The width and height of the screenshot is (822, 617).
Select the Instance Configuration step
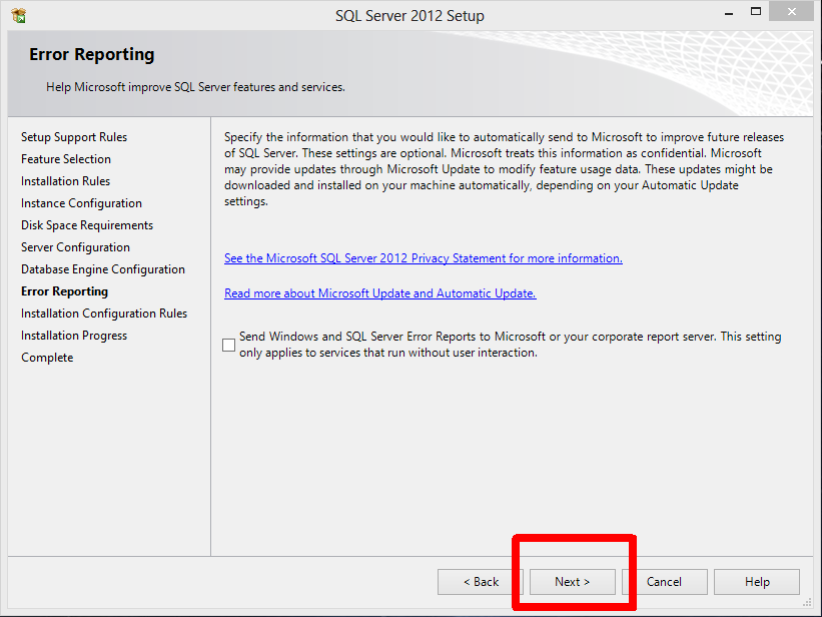pyautogui.click(x=81, y=203)
